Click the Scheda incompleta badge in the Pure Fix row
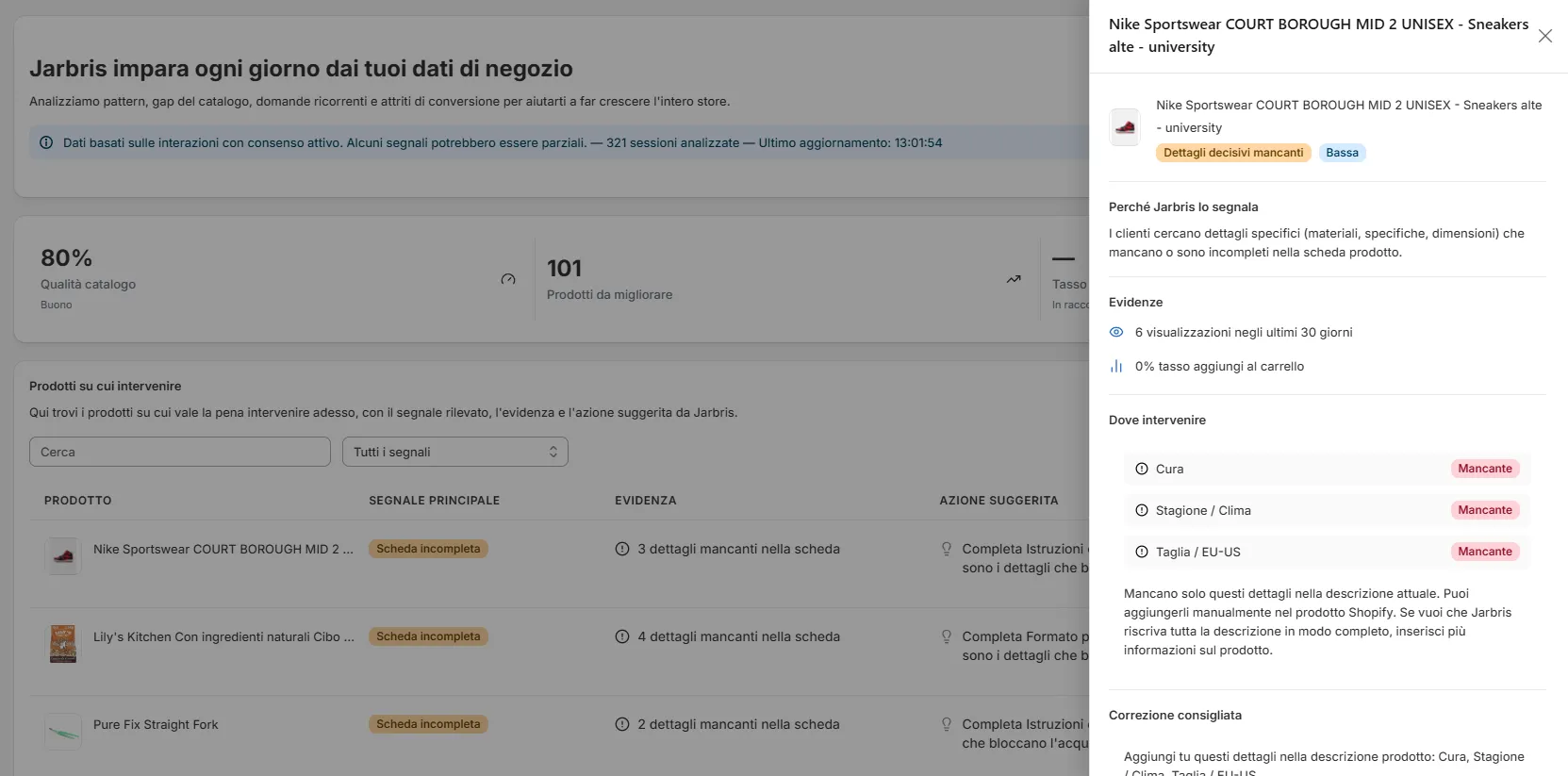 [x=428, y=724]
